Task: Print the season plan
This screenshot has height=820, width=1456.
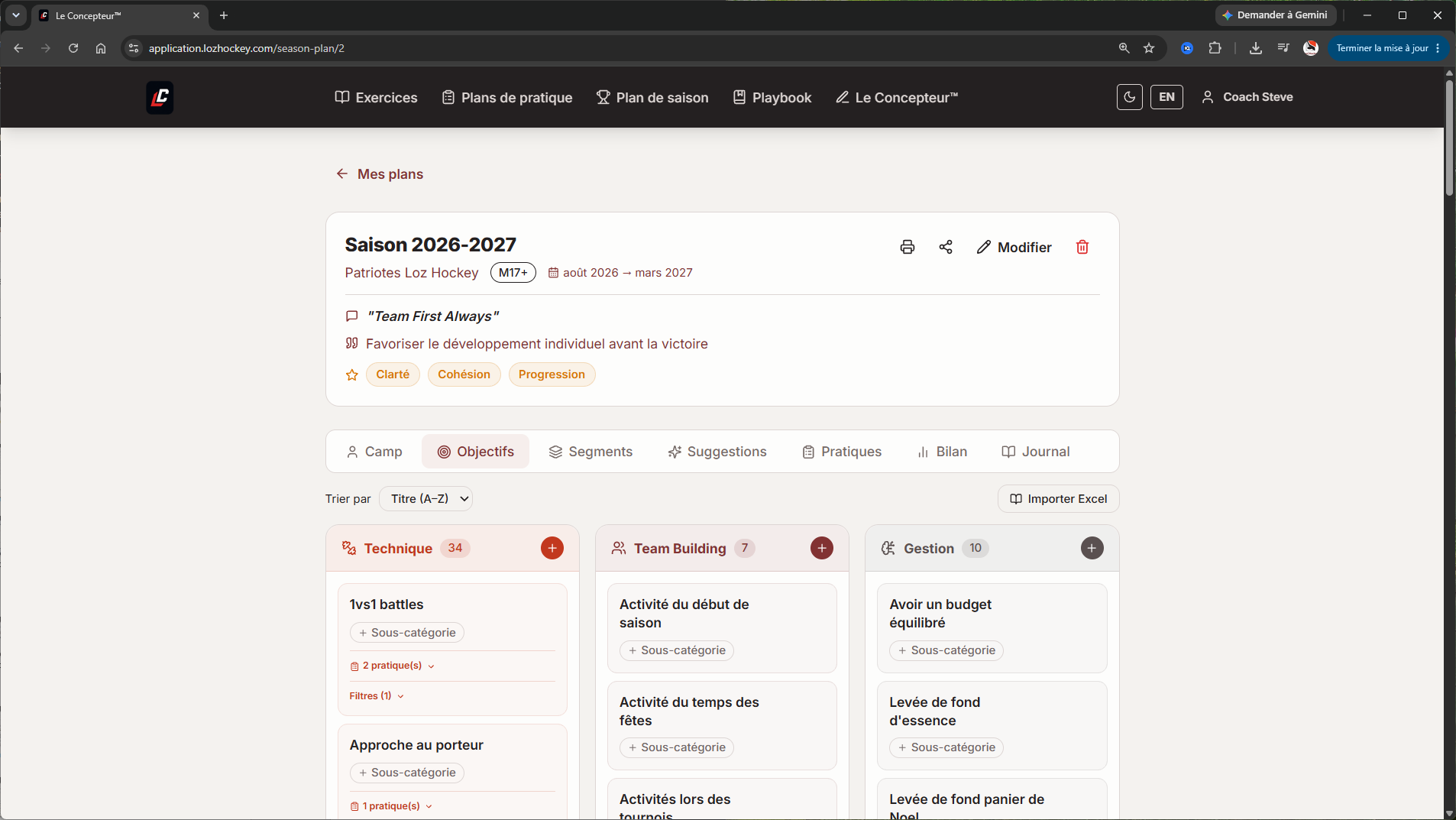Action: pyautogui.click(x=908, y=247)
